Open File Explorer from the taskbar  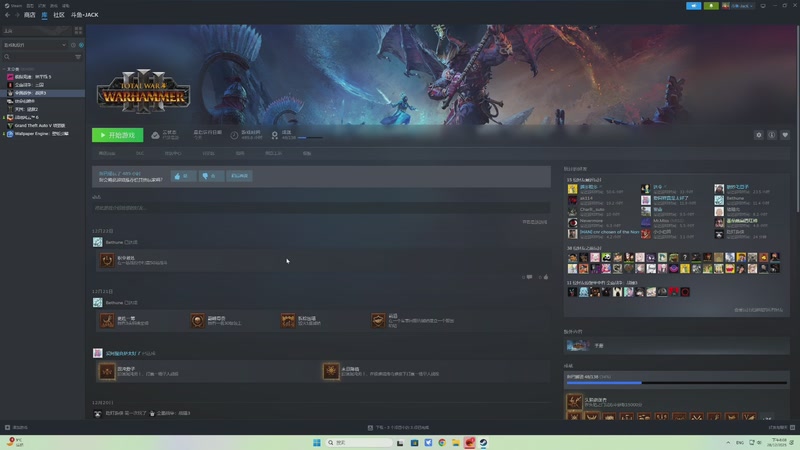point(456,442)
